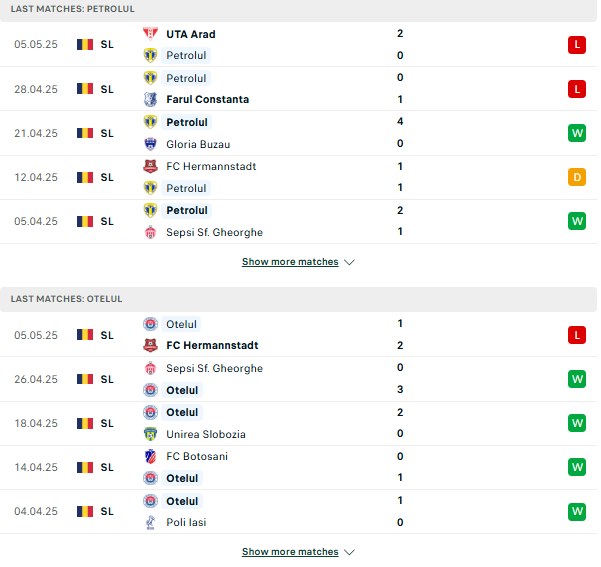Screen dimensions: 601x567
Task: Click the FC Botosani club crest
Action: 150,456
